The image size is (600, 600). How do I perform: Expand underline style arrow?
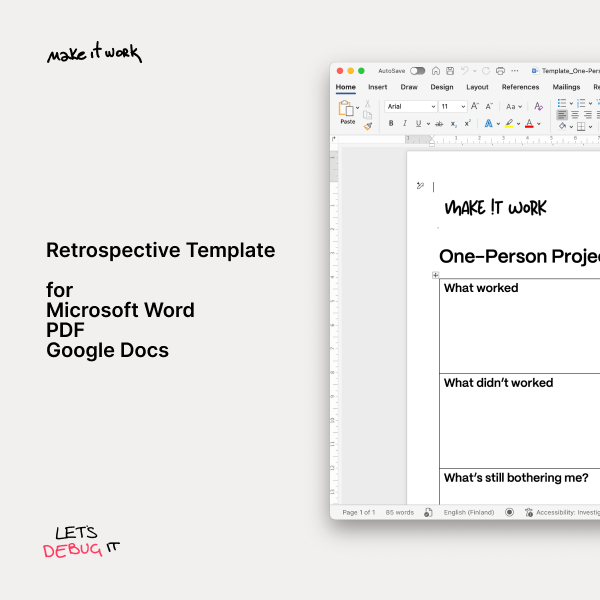tap(428, 124)
